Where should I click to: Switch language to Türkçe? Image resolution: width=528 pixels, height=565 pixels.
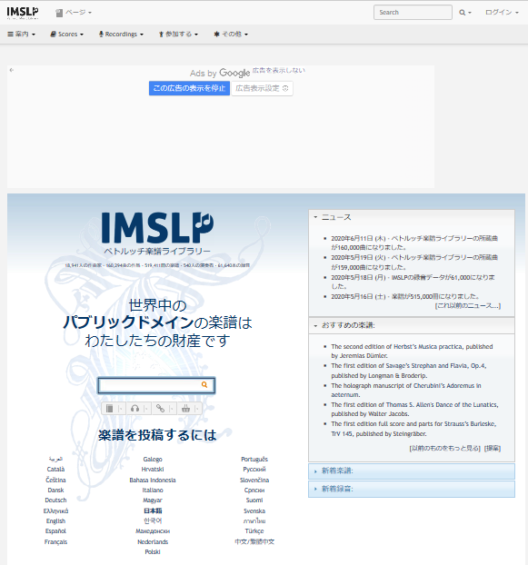click(x=254, y=531)
